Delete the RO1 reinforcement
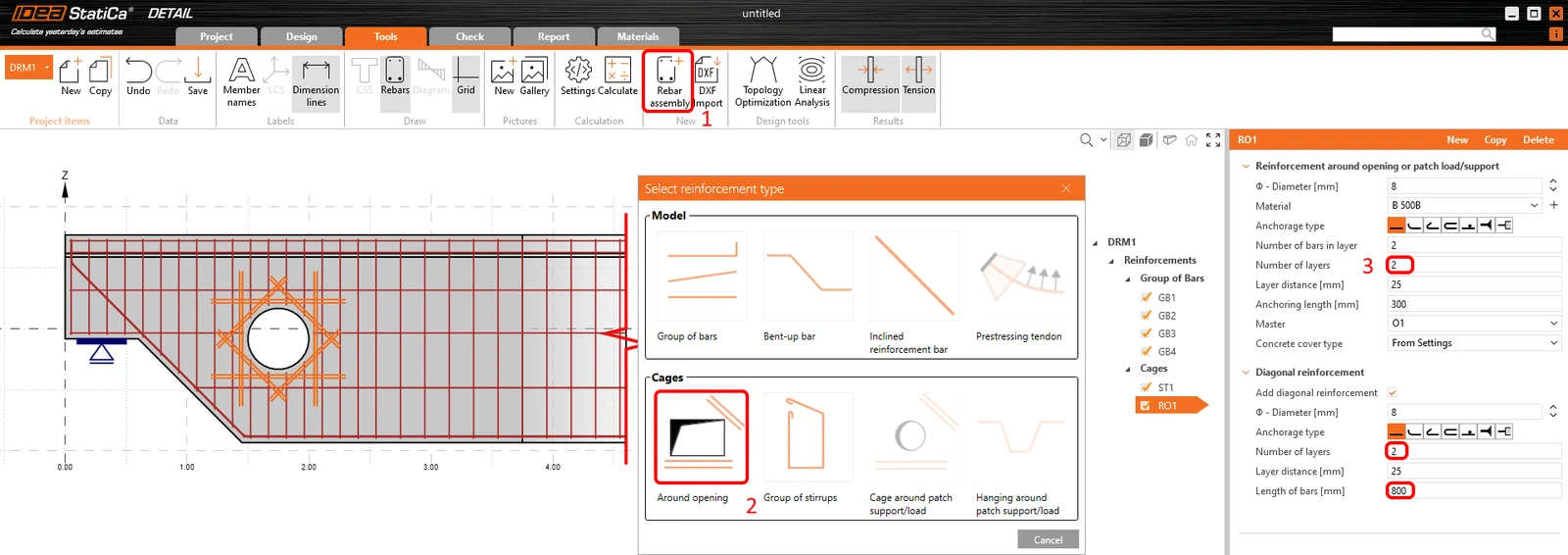Screen dimensions: 1568x555 [x=1538, y=140]
